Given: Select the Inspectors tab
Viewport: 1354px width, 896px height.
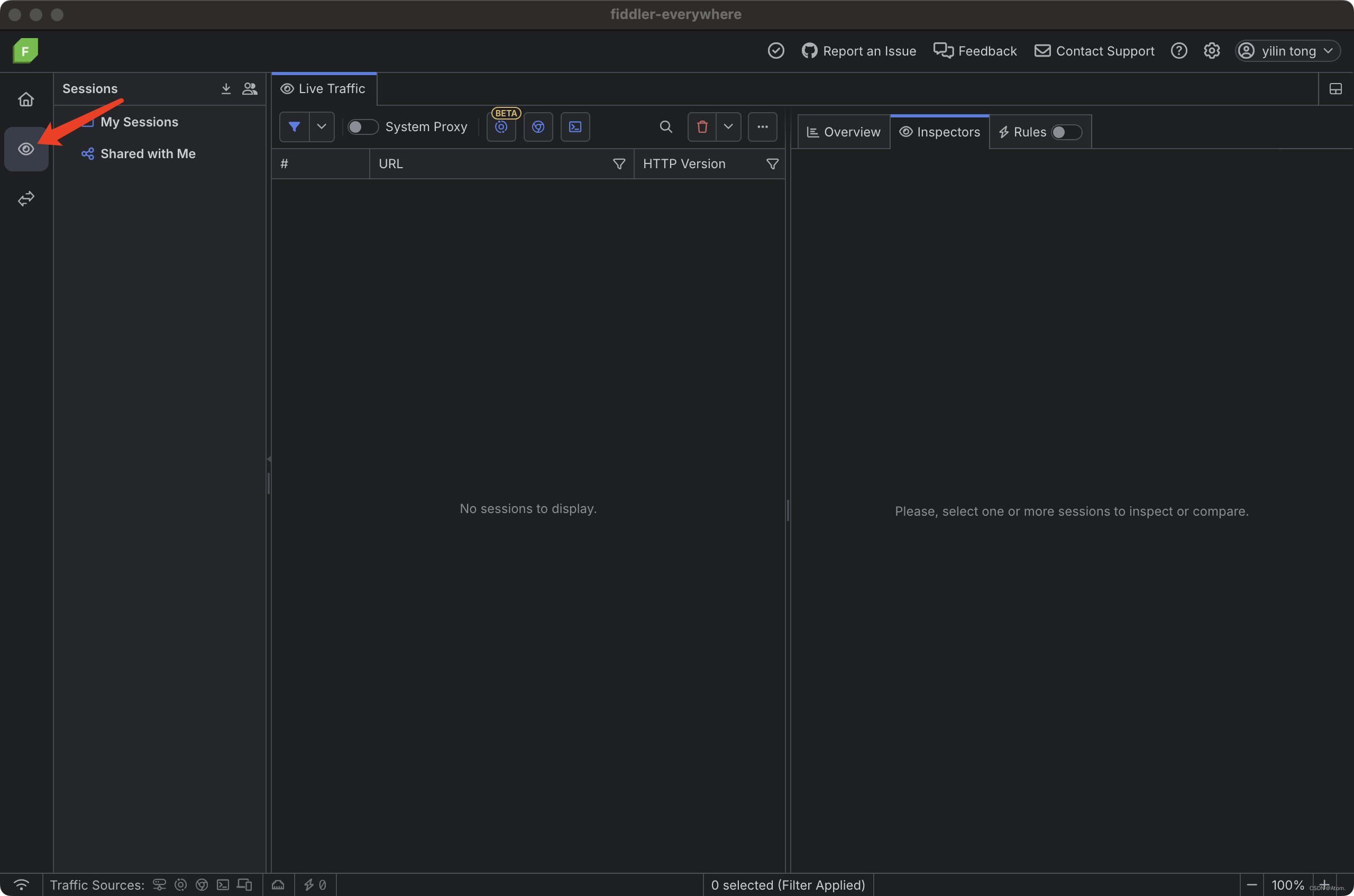Looking at the screenshot, I should coord(939,132).
